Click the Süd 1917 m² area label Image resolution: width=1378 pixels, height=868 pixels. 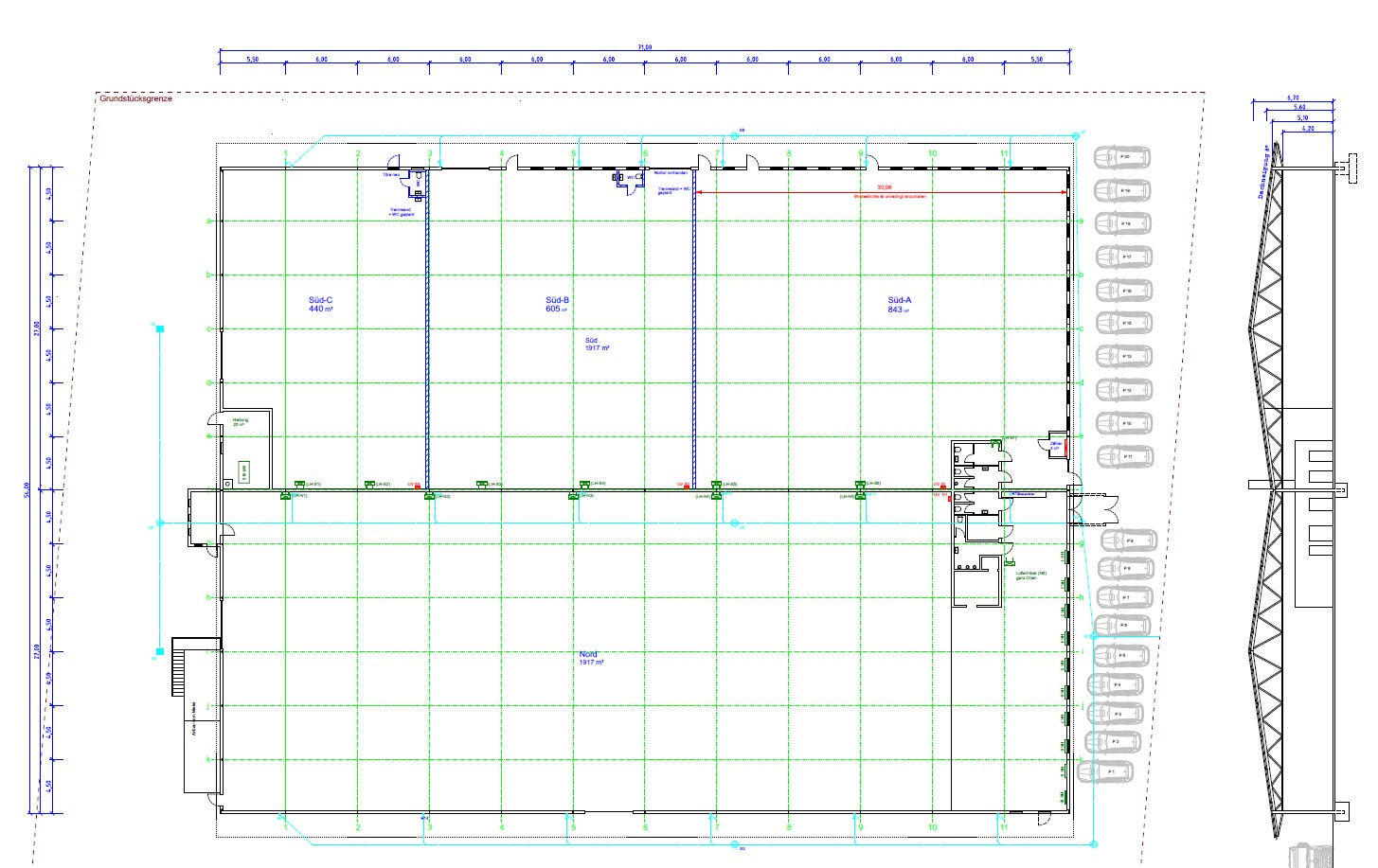(x=596, y=344)
